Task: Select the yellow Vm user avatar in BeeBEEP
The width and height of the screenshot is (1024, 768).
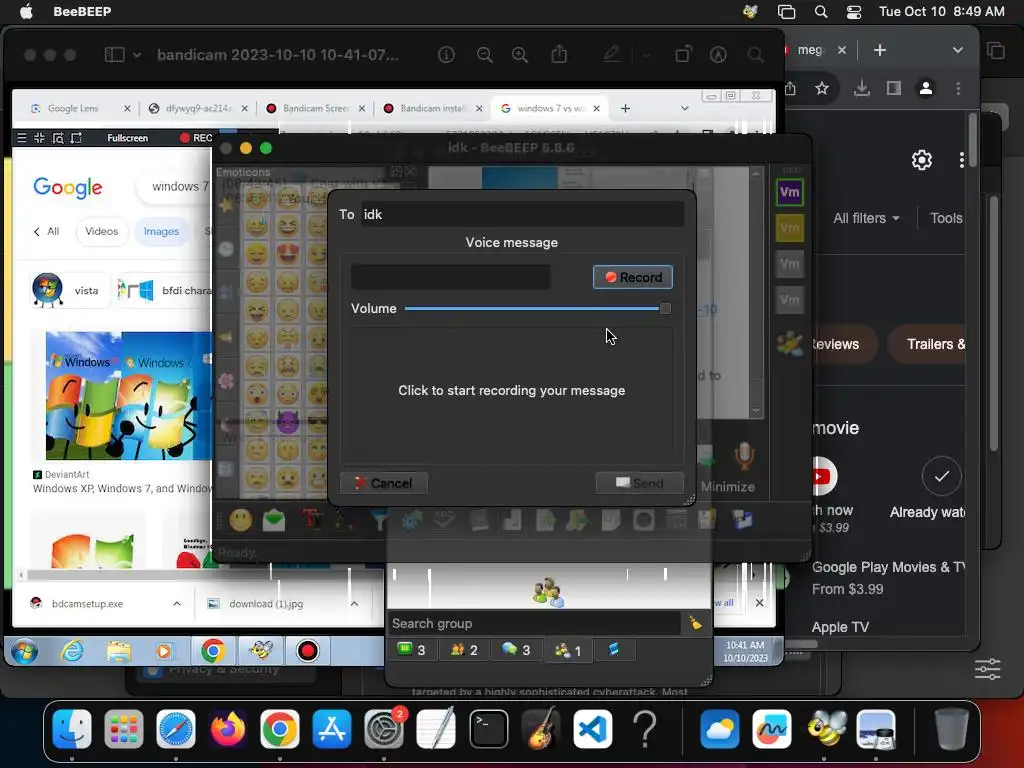Action: (790, 228)
